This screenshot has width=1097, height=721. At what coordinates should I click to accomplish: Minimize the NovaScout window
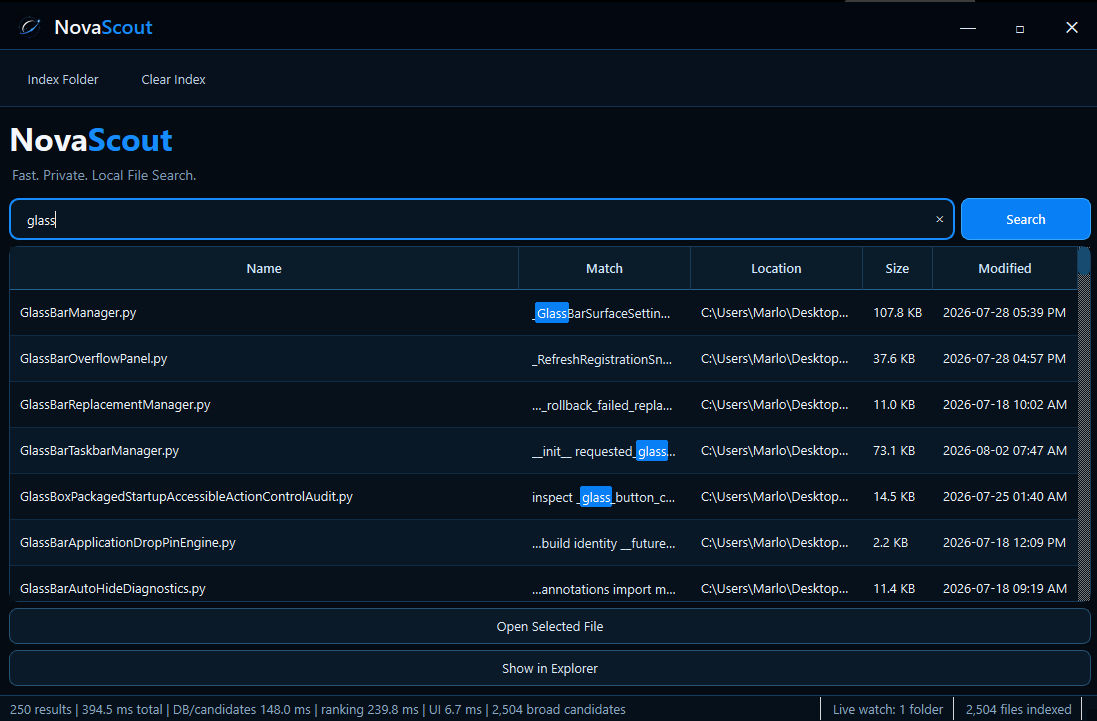pyautogui.click(x=968, y=28)
